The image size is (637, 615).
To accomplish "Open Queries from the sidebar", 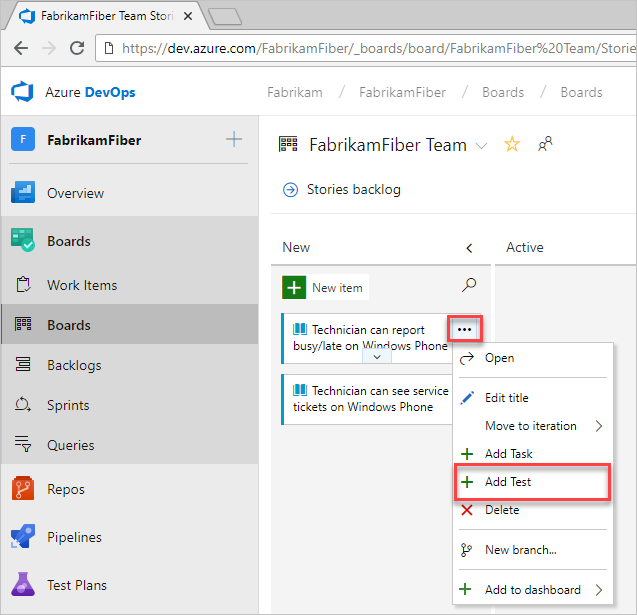I will click(129, 444).
